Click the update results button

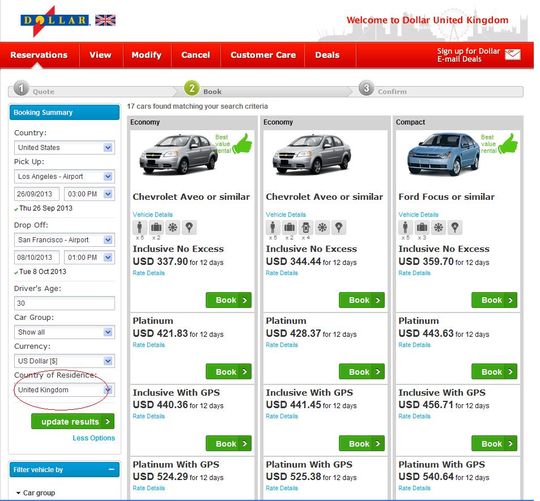pos(73,421)
